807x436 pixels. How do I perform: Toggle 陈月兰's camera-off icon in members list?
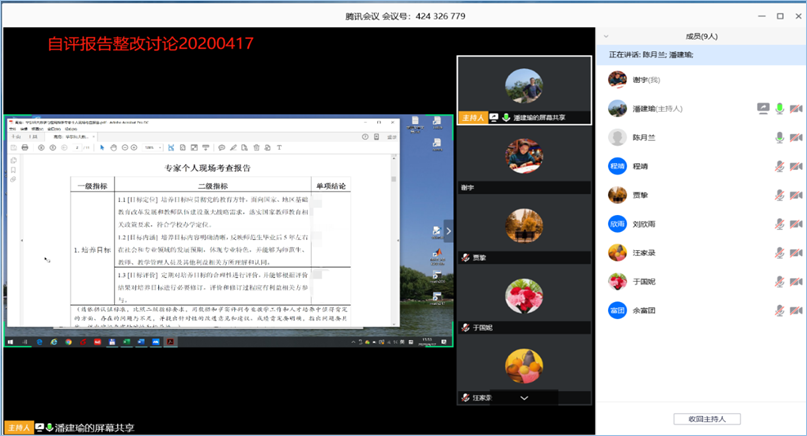coord(796,137)
